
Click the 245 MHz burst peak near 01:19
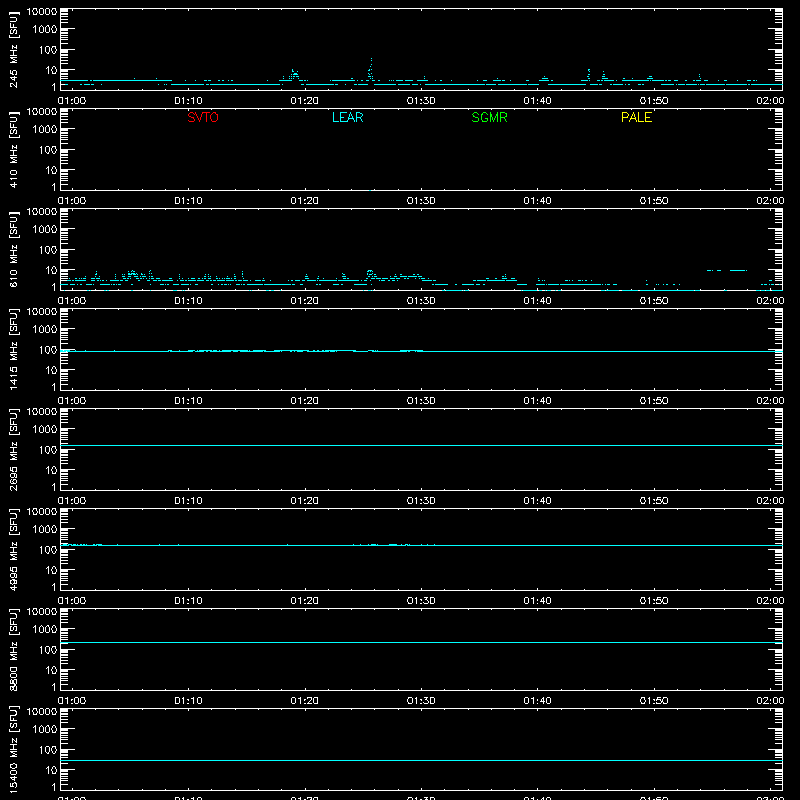point(293,74)
